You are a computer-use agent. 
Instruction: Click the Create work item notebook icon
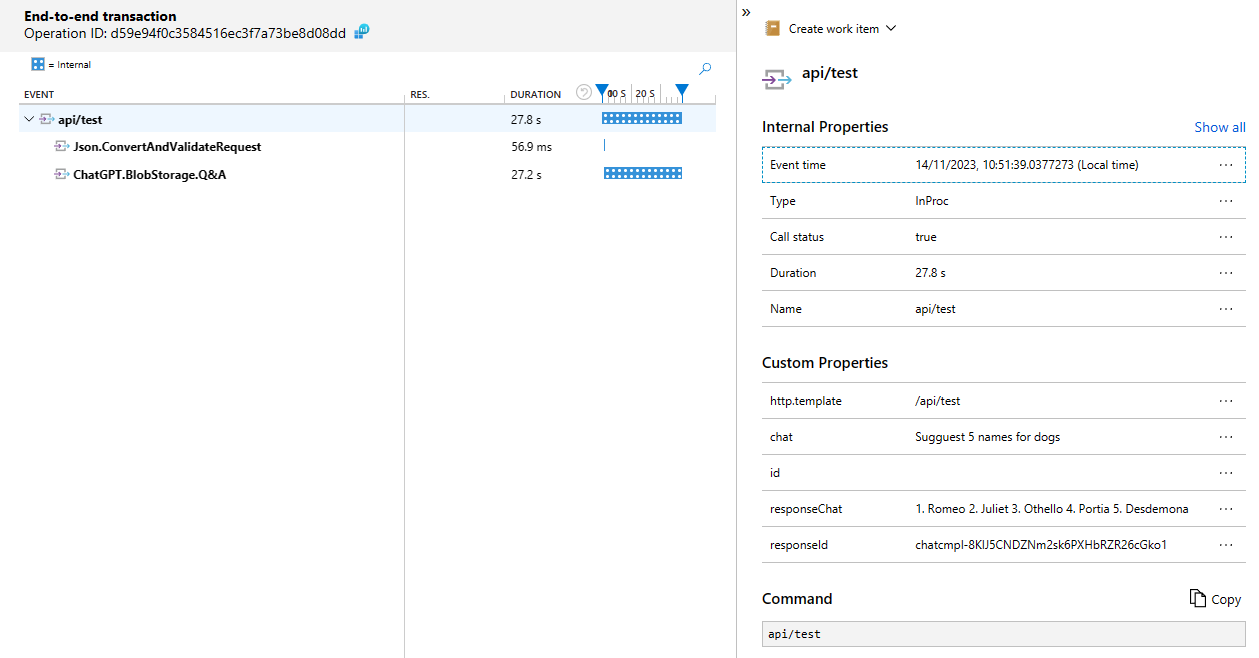[772, 29]
